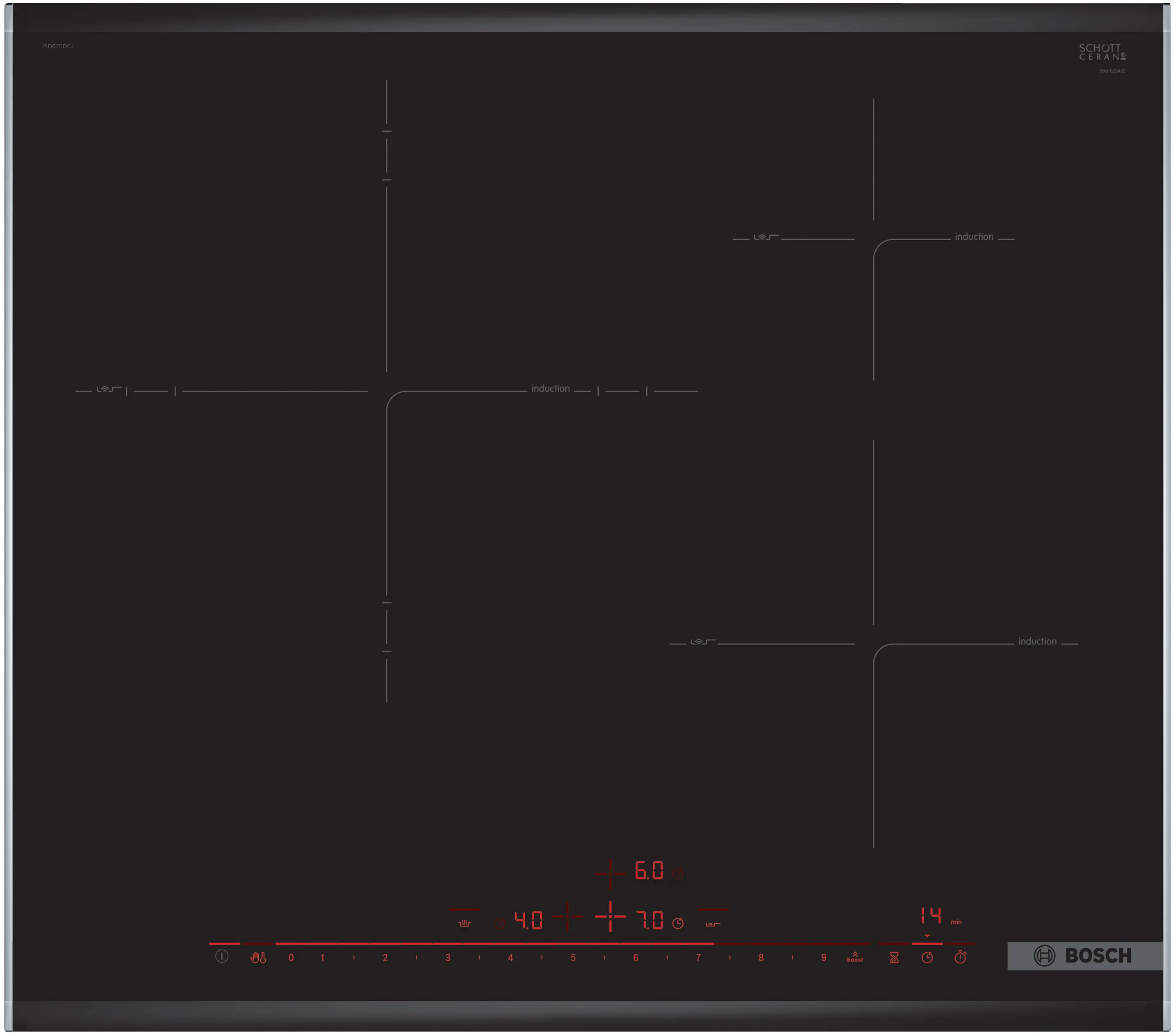Tap the keep warm icon
1175x1036 pixels.
pyautogui.click(x=466, y=924)
